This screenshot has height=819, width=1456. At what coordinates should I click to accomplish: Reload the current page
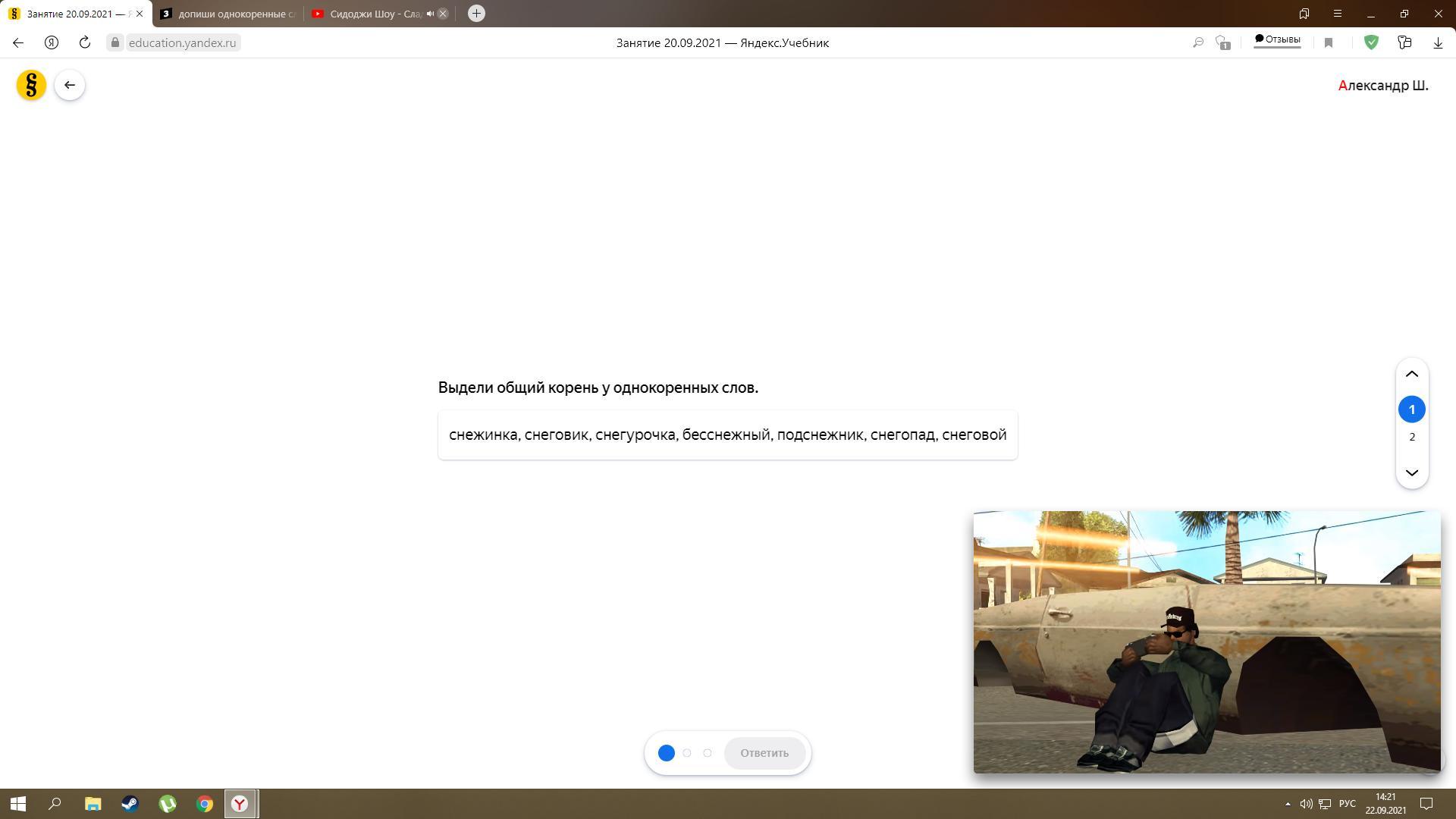coord(85,42)
